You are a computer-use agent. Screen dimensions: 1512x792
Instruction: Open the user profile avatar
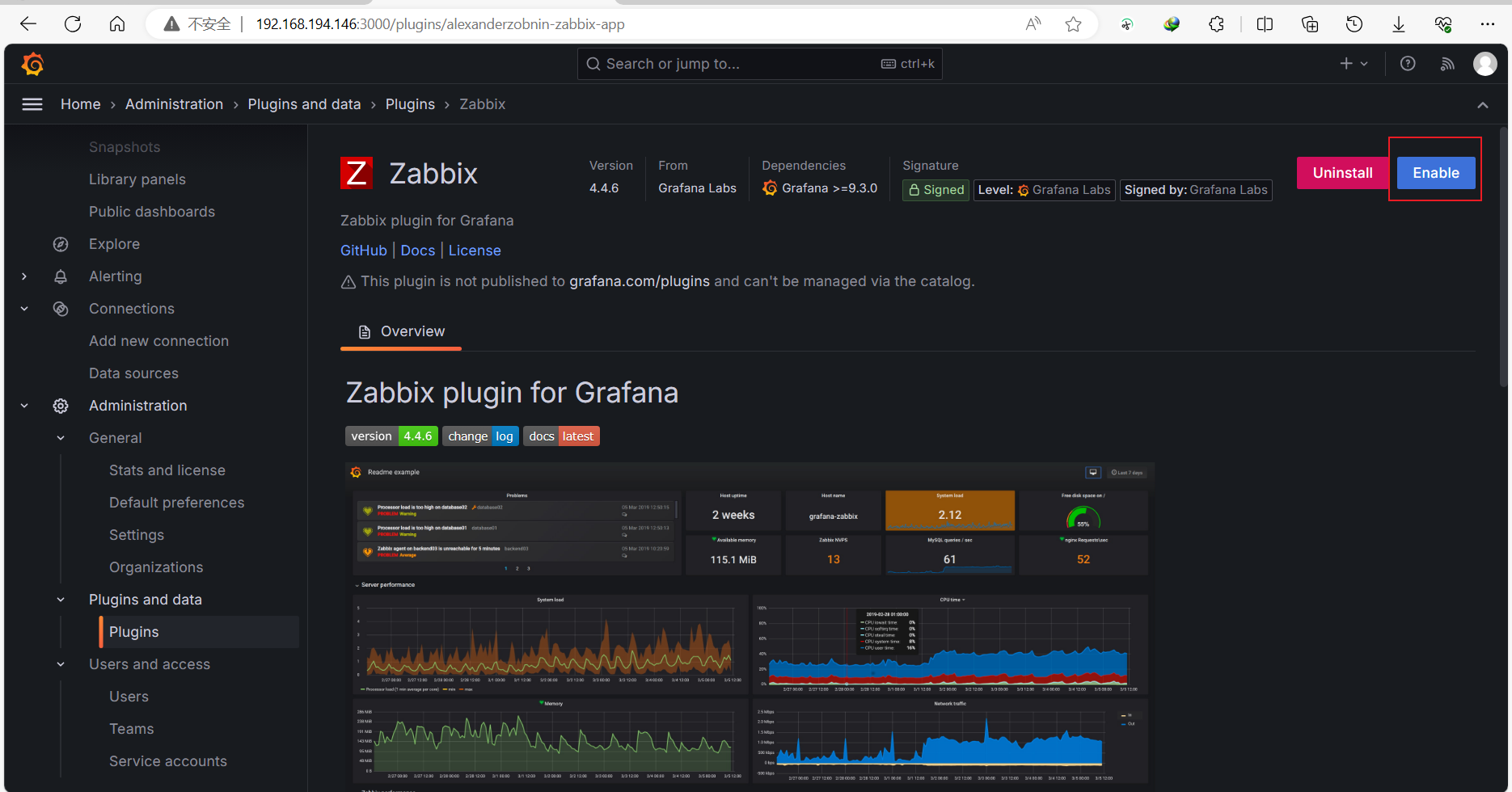[1485, 64]
